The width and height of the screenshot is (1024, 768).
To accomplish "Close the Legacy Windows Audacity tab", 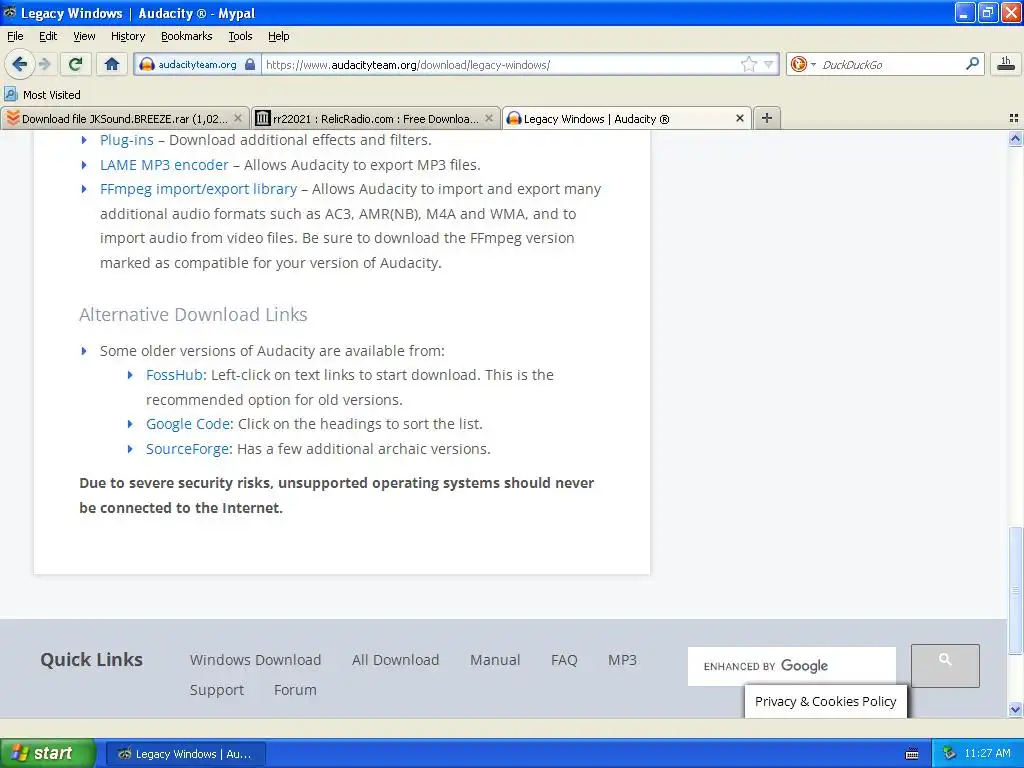I will click(x=739, y=118).
